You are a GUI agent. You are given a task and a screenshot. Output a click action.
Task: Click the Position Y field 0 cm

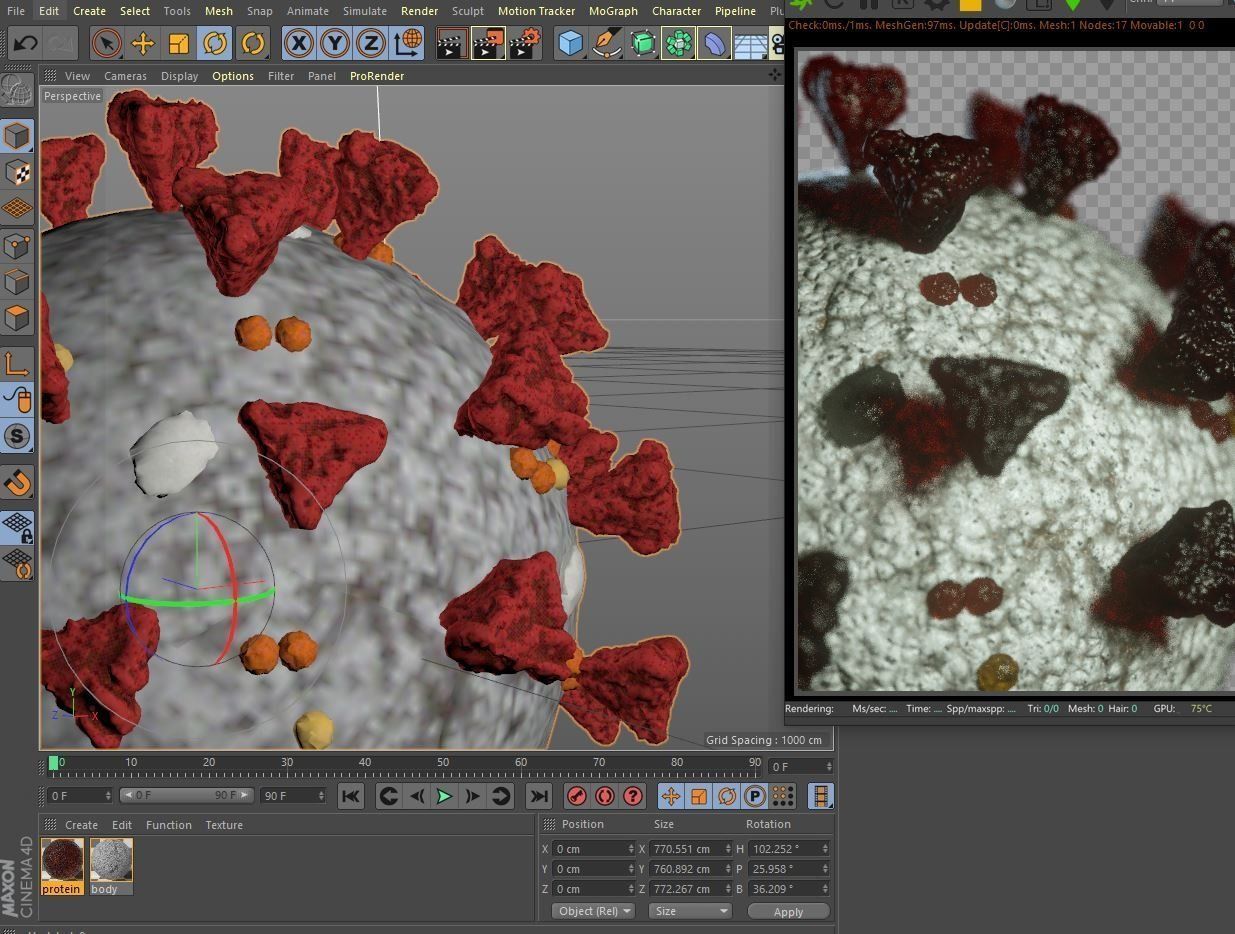point(594,869)
